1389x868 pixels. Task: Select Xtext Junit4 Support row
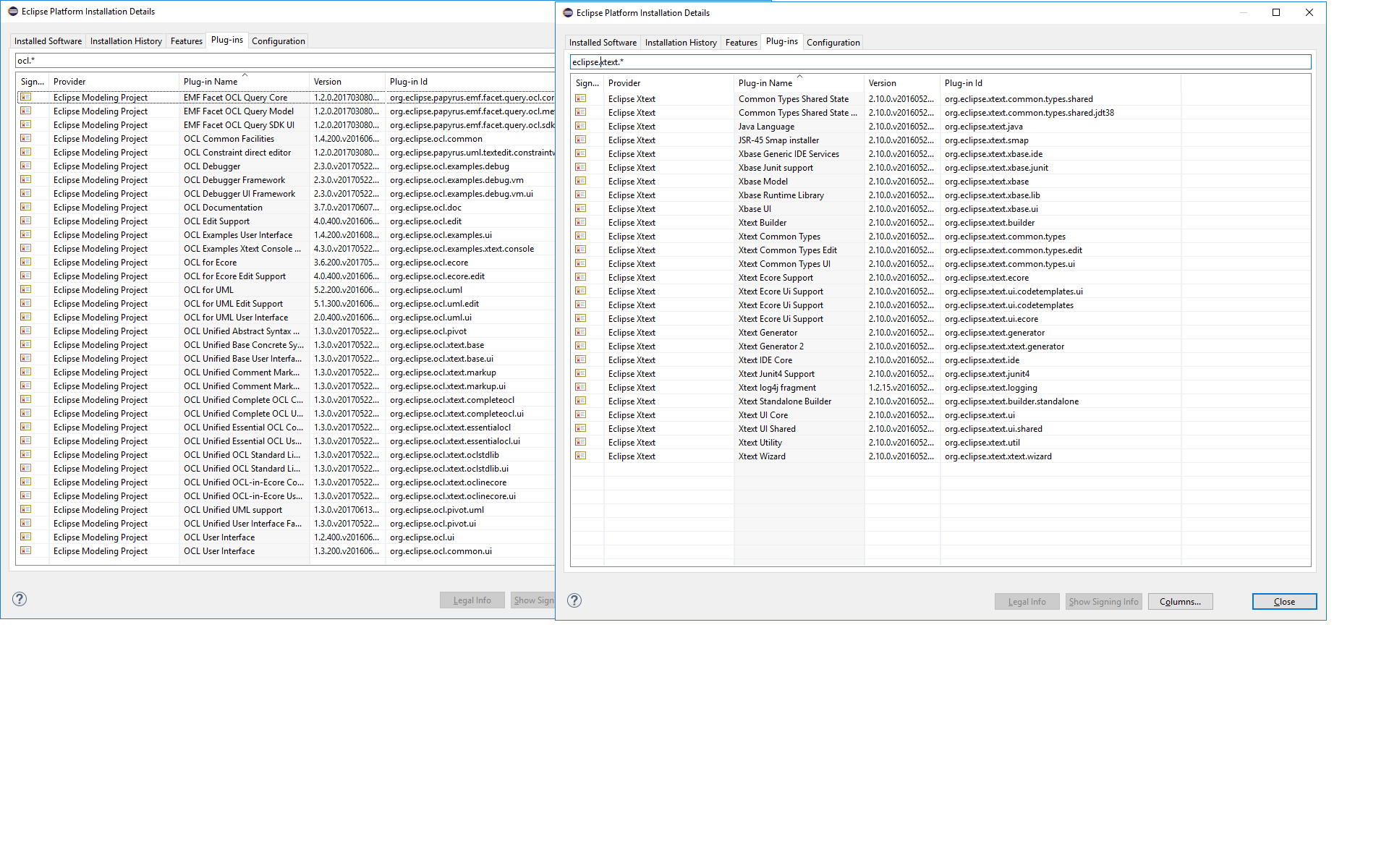click(940, 374)
